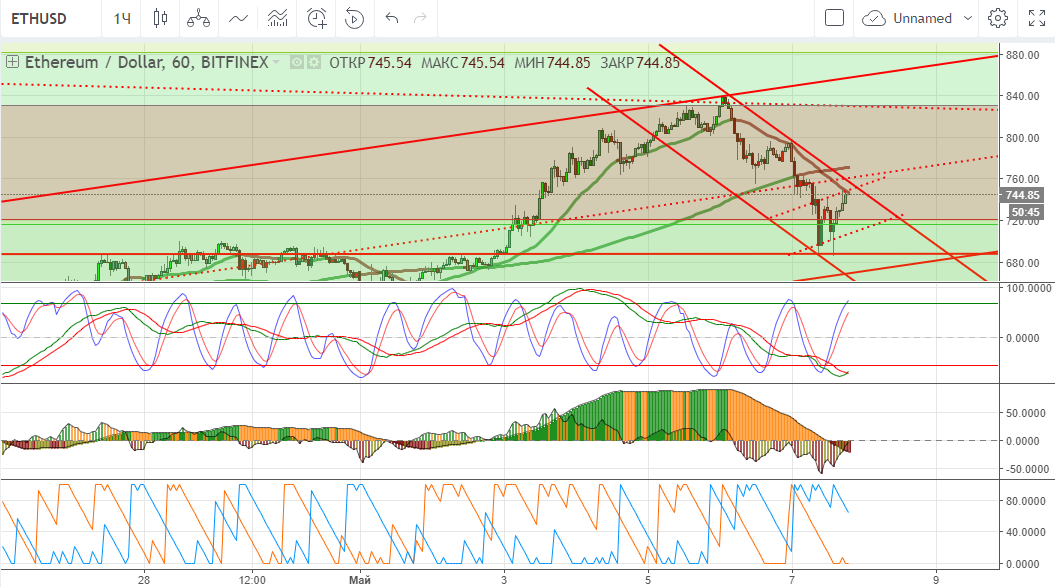1055x587 pixels.
Task: Create an alert with alarm clock icon
Action: (317, 18)
